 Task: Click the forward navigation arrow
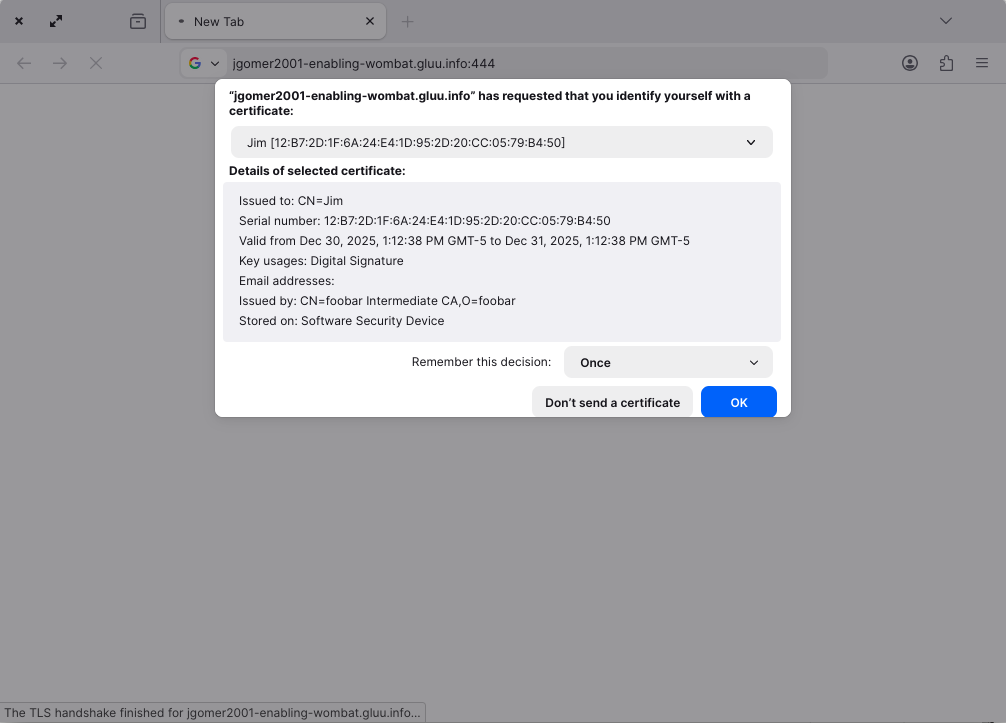pos(59,62)
